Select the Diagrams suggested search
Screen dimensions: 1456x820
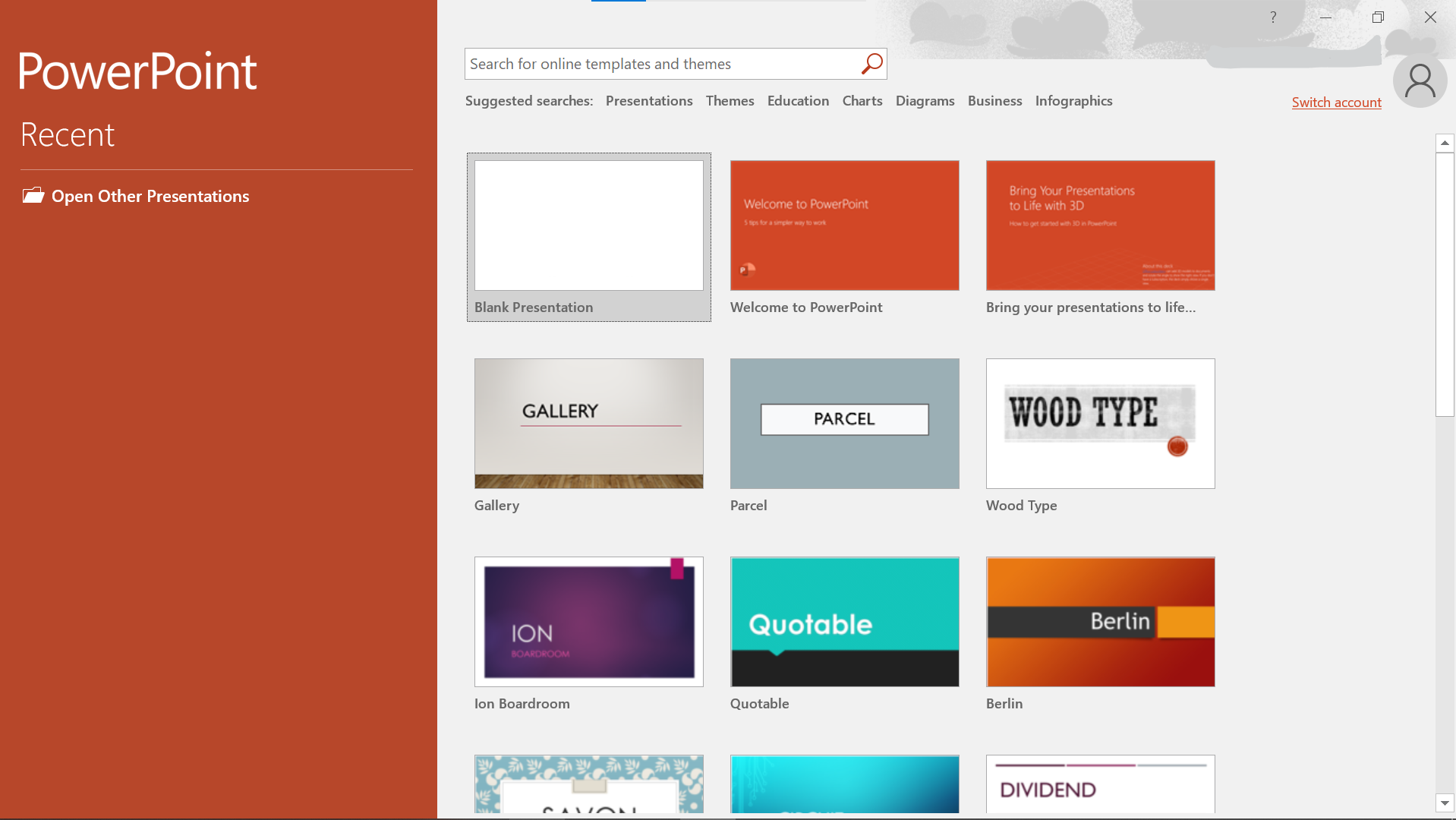pos(925,101)
